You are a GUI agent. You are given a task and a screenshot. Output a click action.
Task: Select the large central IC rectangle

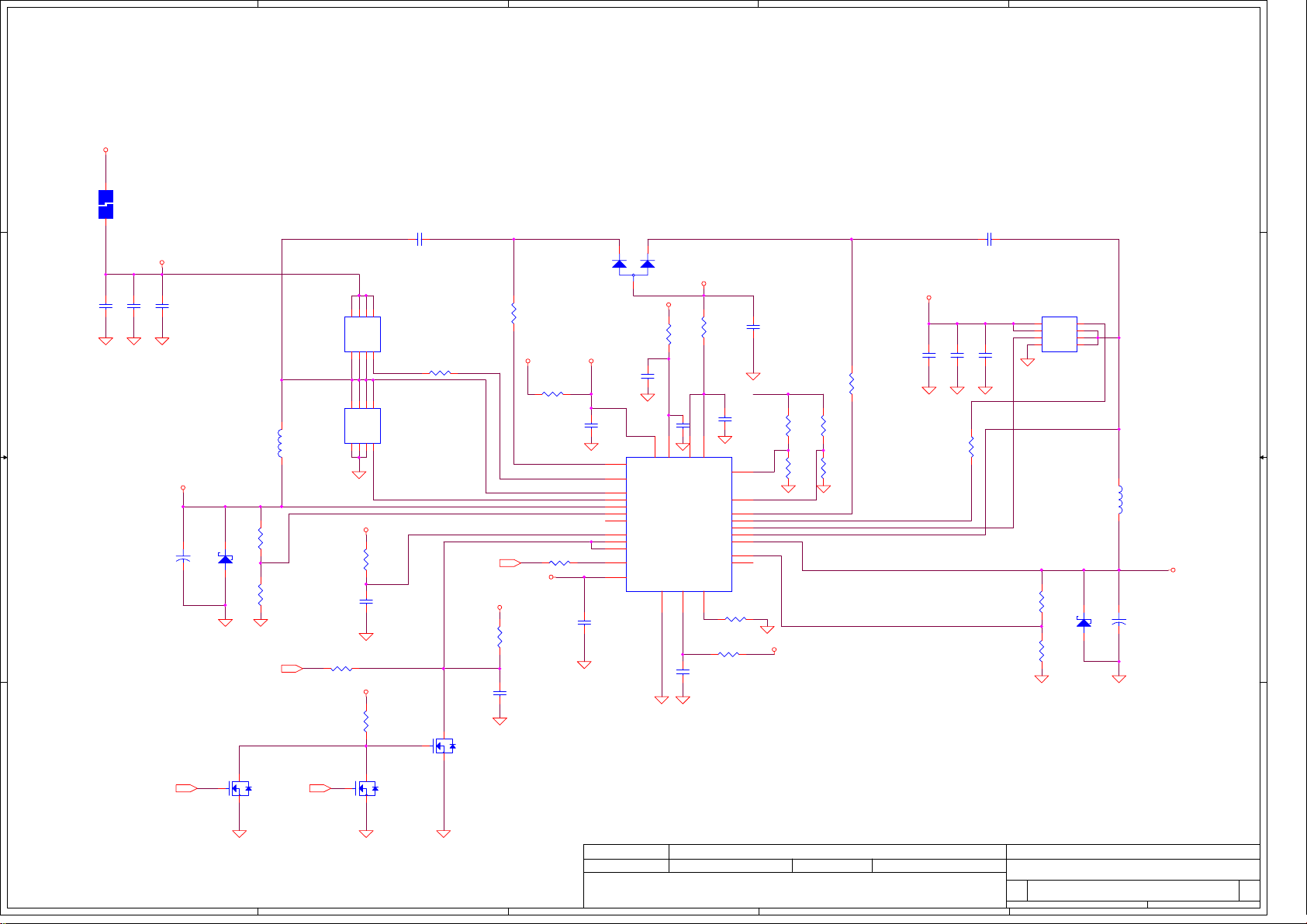pyautogui.click(x=679, y=524)
